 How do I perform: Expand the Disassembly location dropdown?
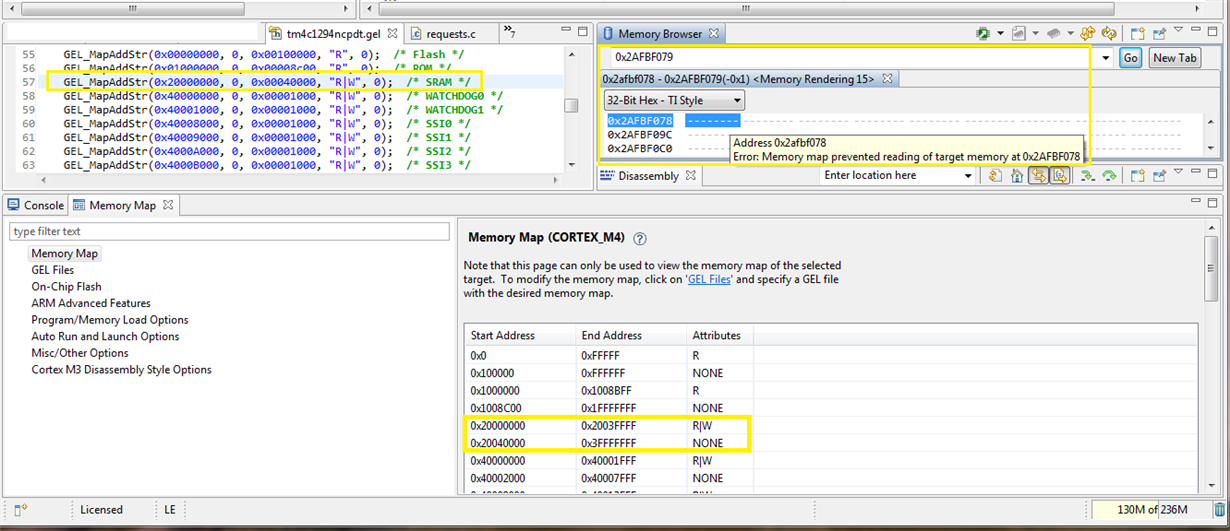(967, 176)
